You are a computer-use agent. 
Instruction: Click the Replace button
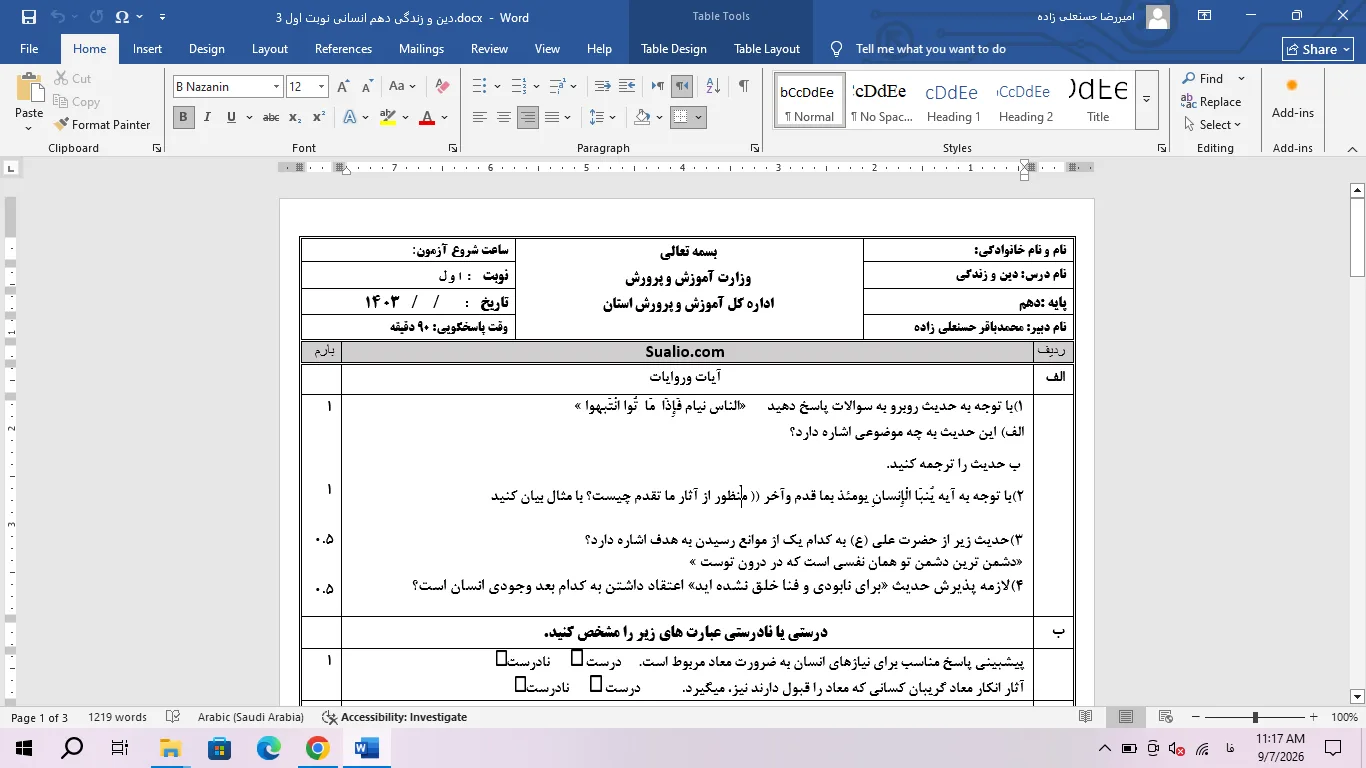pos(1211,102)
